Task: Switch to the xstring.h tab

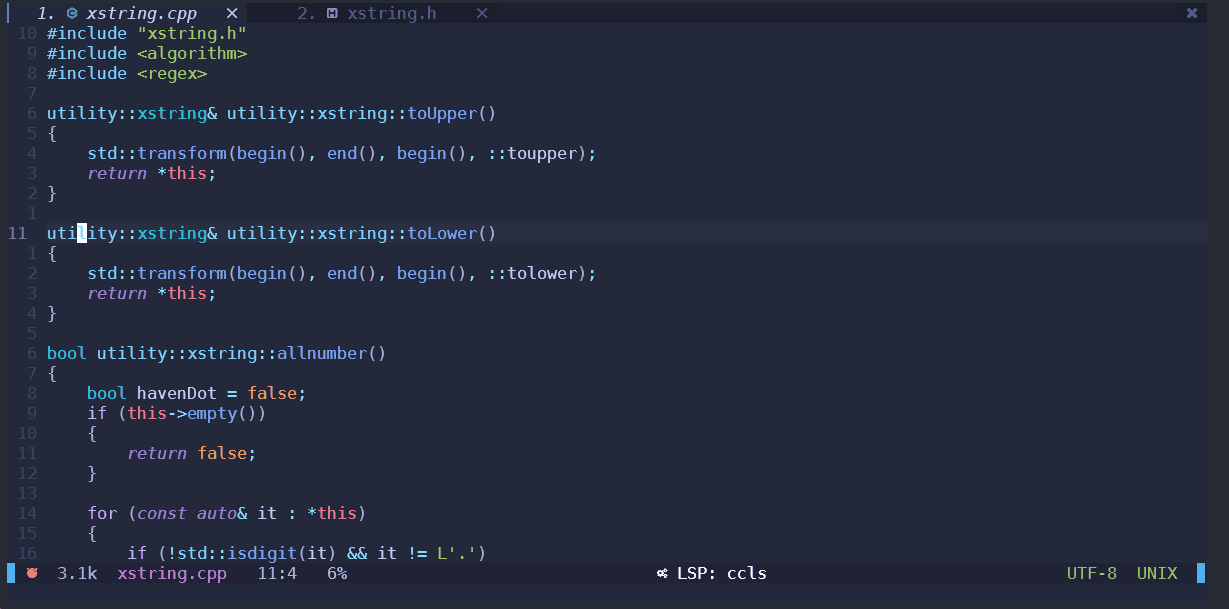Action: [x=392, y=13]
